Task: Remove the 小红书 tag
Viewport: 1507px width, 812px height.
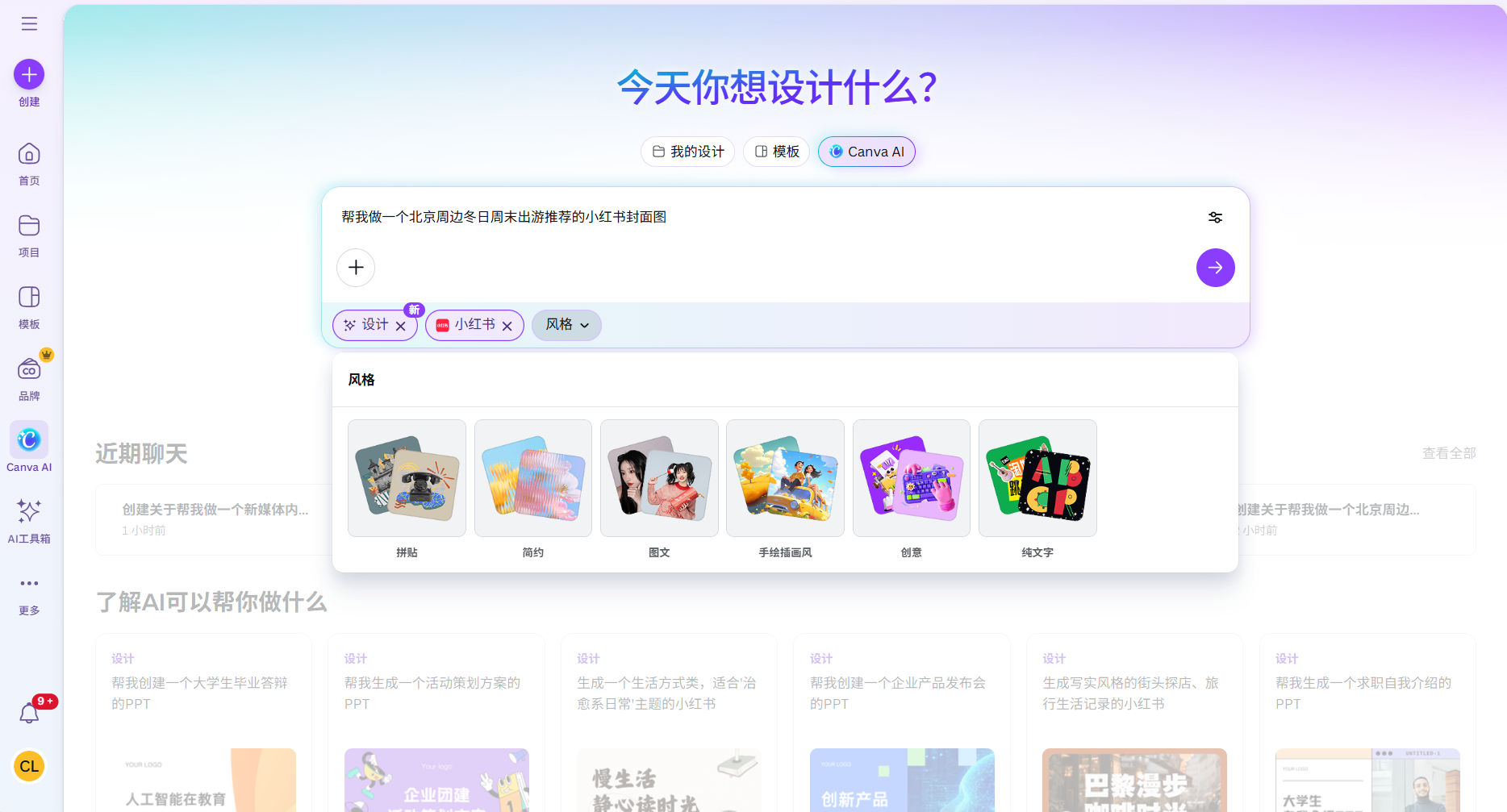Action: click(x=507, y=325)
